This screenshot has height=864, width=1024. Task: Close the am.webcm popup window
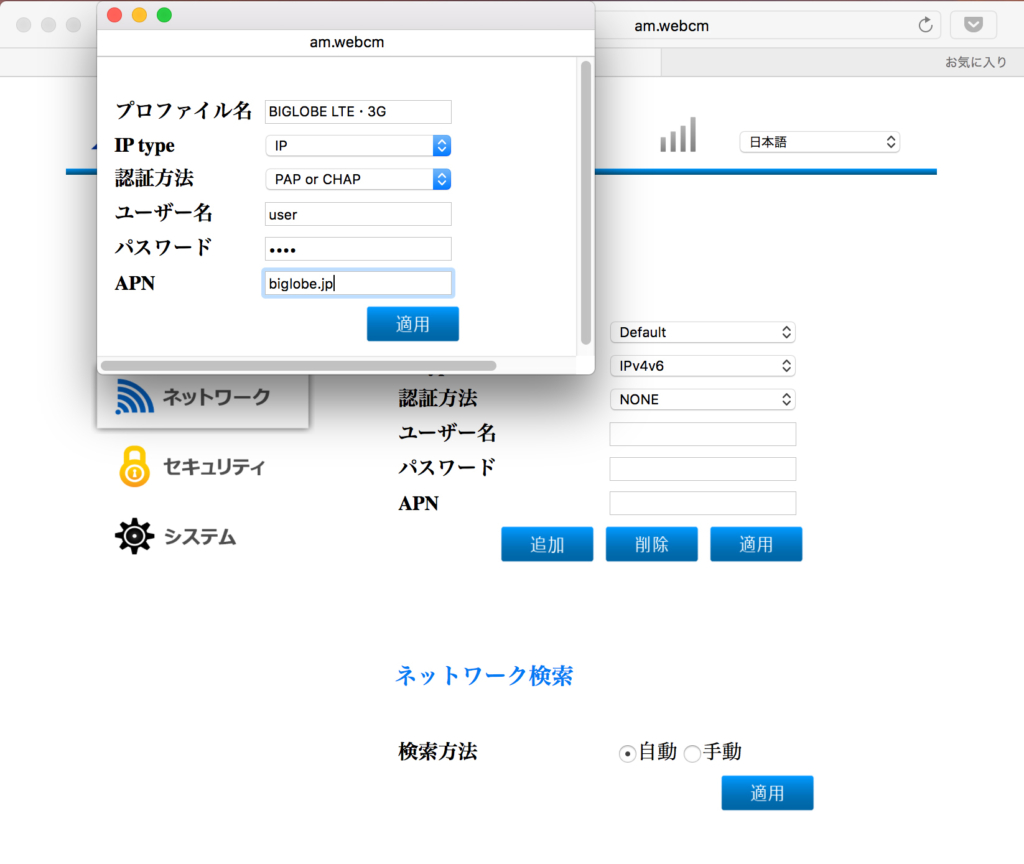click(x=114, y=15)
